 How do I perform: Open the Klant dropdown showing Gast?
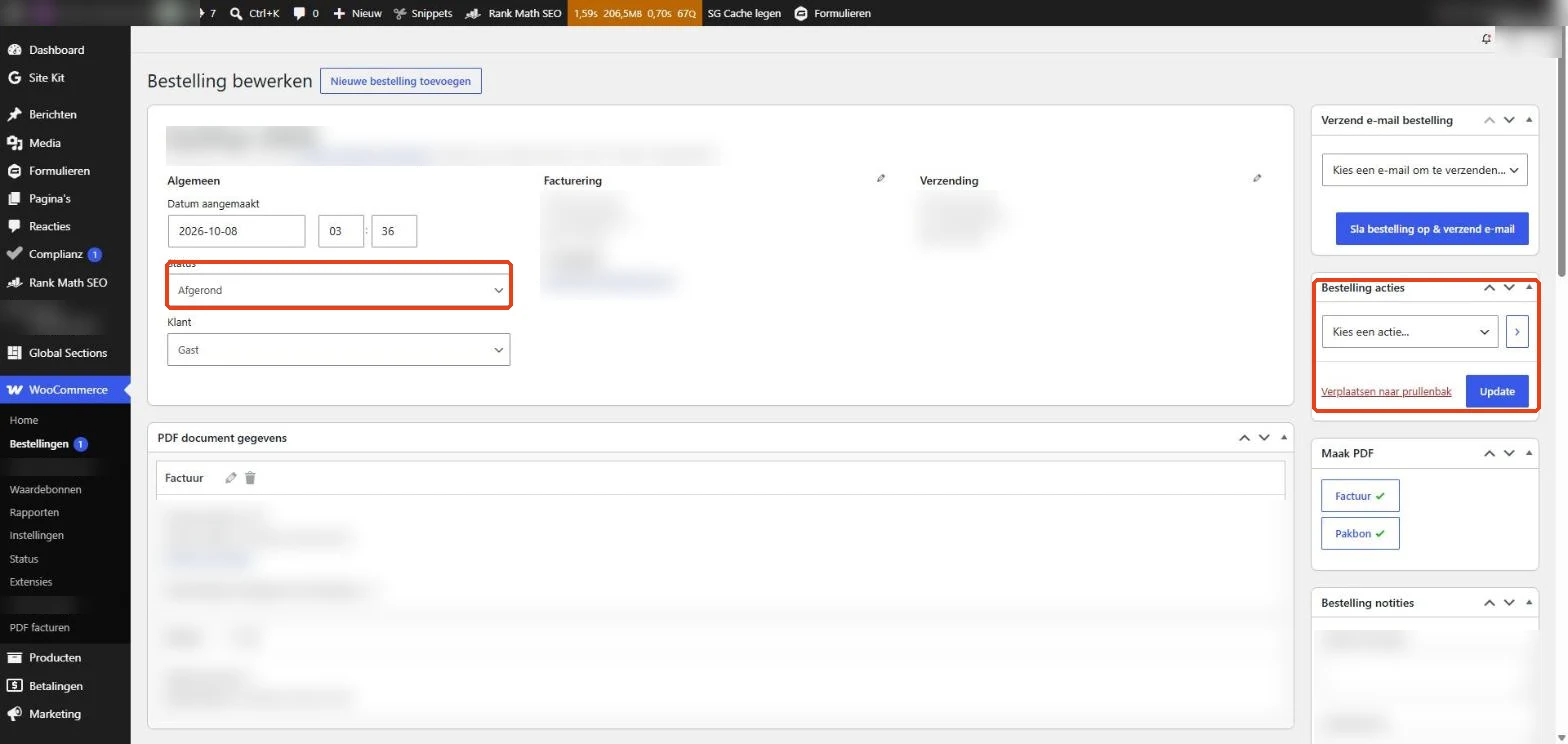339,350
